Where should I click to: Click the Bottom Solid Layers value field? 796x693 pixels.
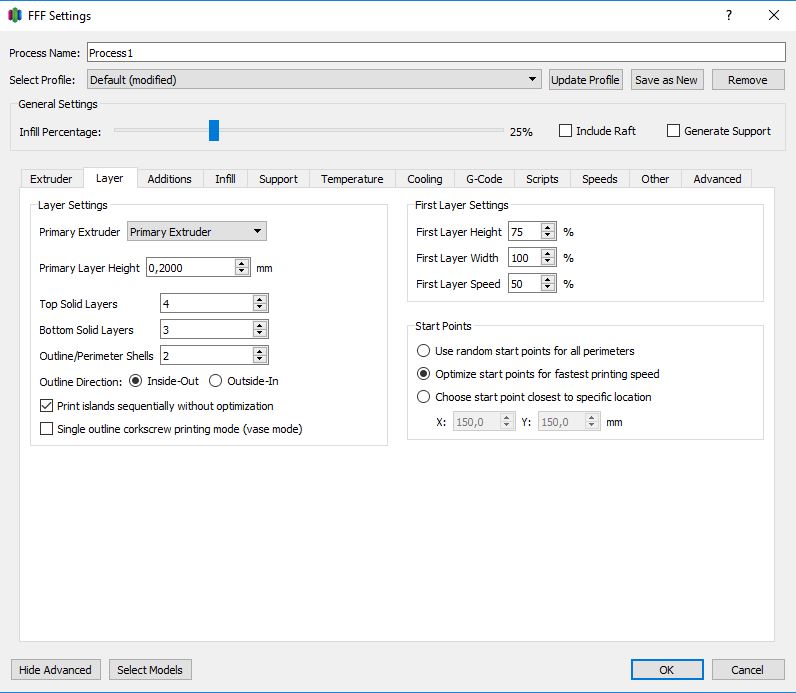tap(207, 329)
